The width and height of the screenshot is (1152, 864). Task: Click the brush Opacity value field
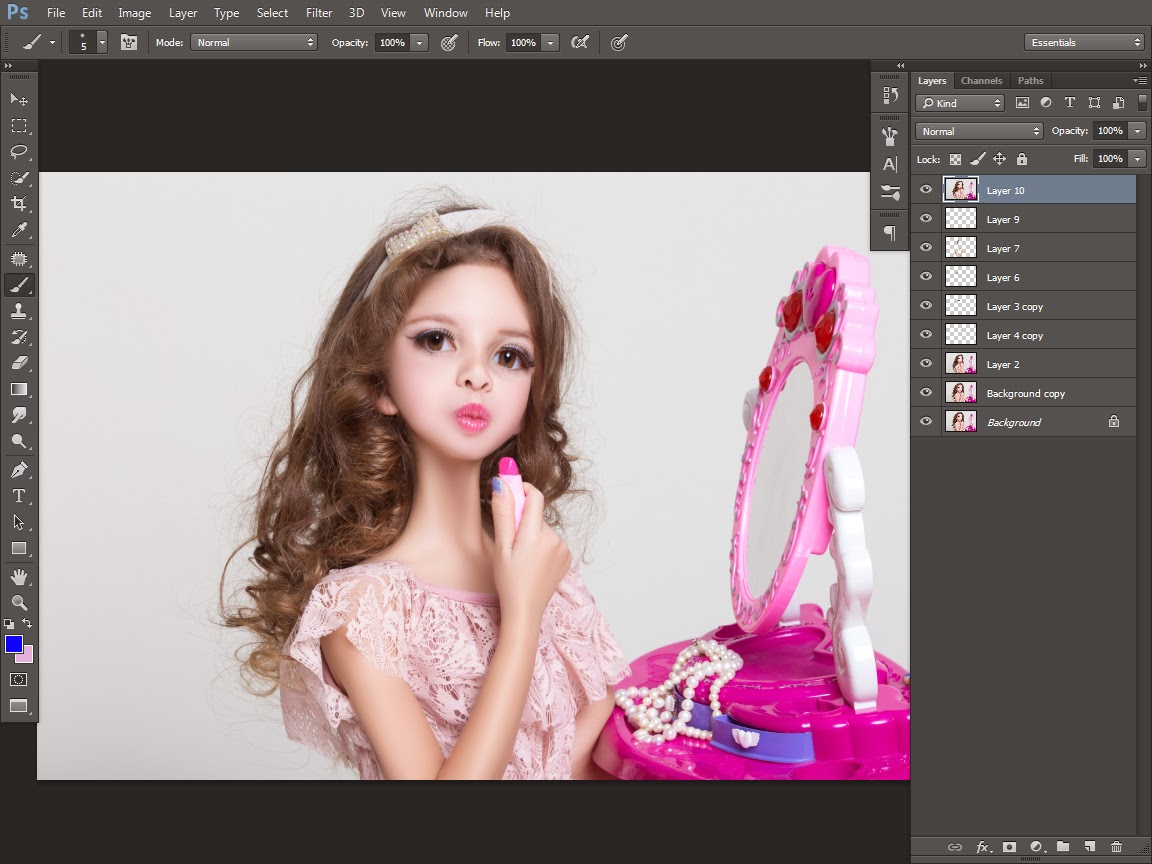click(392, 43)
